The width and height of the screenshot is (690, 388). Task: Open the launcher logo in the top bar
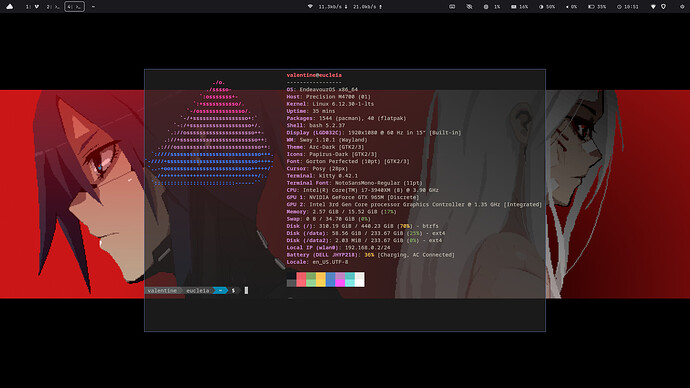click(x=9, y=7)
